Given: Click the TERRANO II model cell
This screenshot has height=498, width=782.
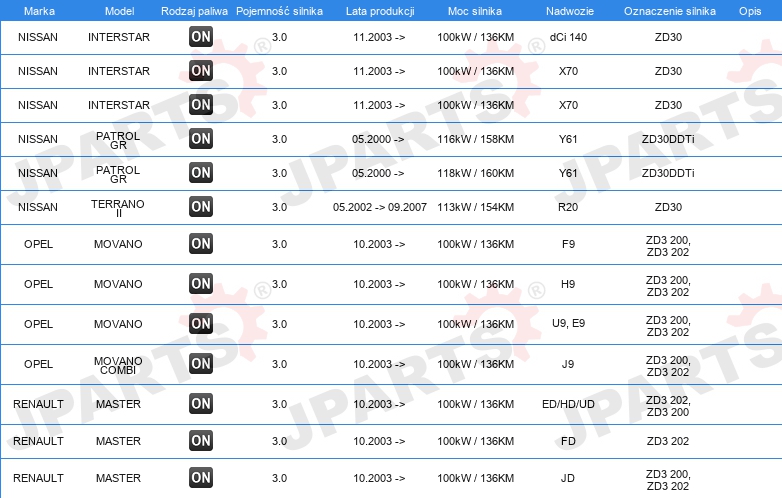Looking at the screenshot, I should pos(118,208).
